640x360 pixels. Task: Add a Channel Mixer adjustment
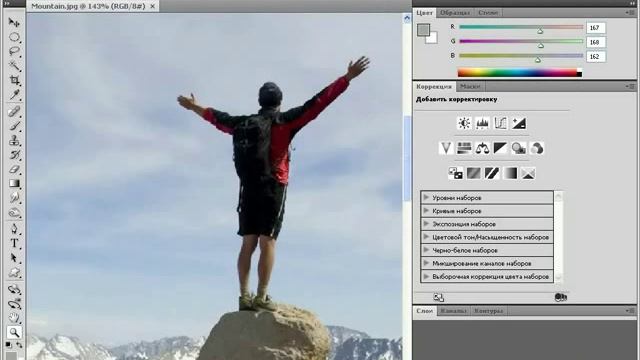point(537,148)
